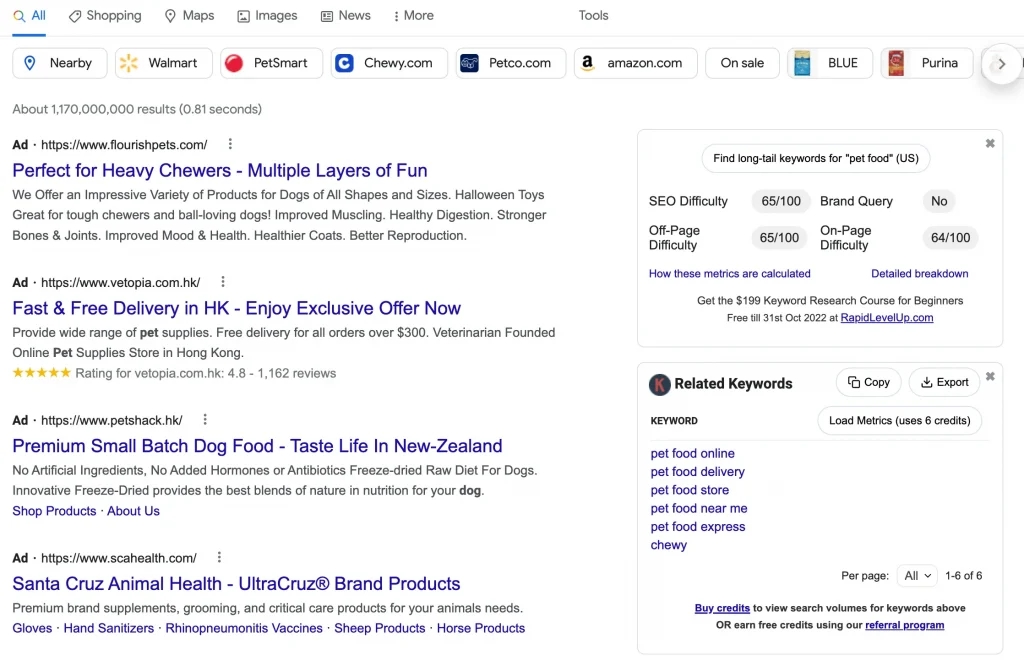Switch to the Maps tab
The width and height of the screenshot is (1024, 660).
pyautogui.click(x=189, y=16)
